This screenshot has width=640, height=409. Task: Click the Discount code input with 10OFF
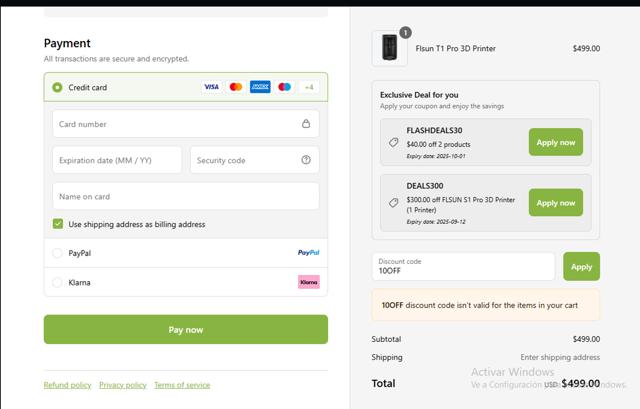pyautogui.click(x=463, y=267)
